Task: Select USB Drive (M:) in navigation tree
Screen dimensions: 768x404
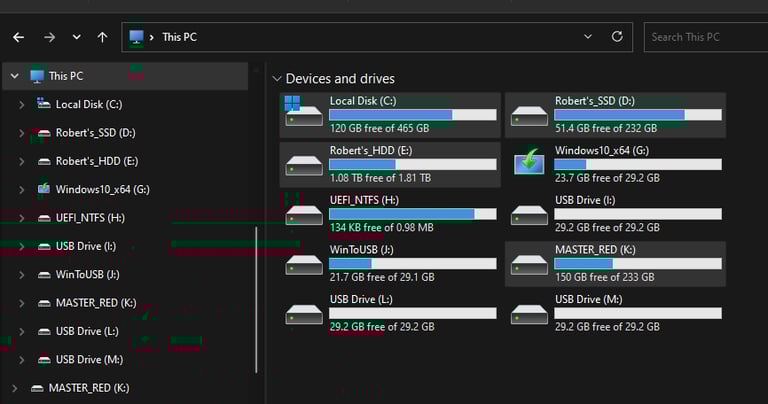Action: coord(89,360)
